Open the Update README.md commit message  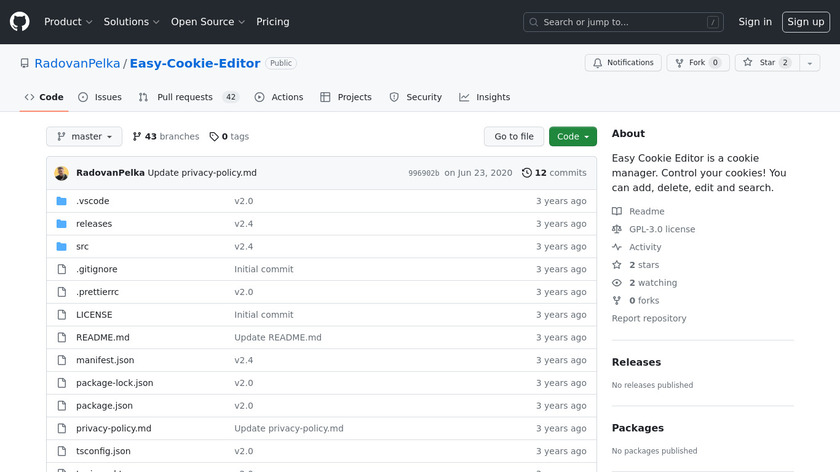278,338
